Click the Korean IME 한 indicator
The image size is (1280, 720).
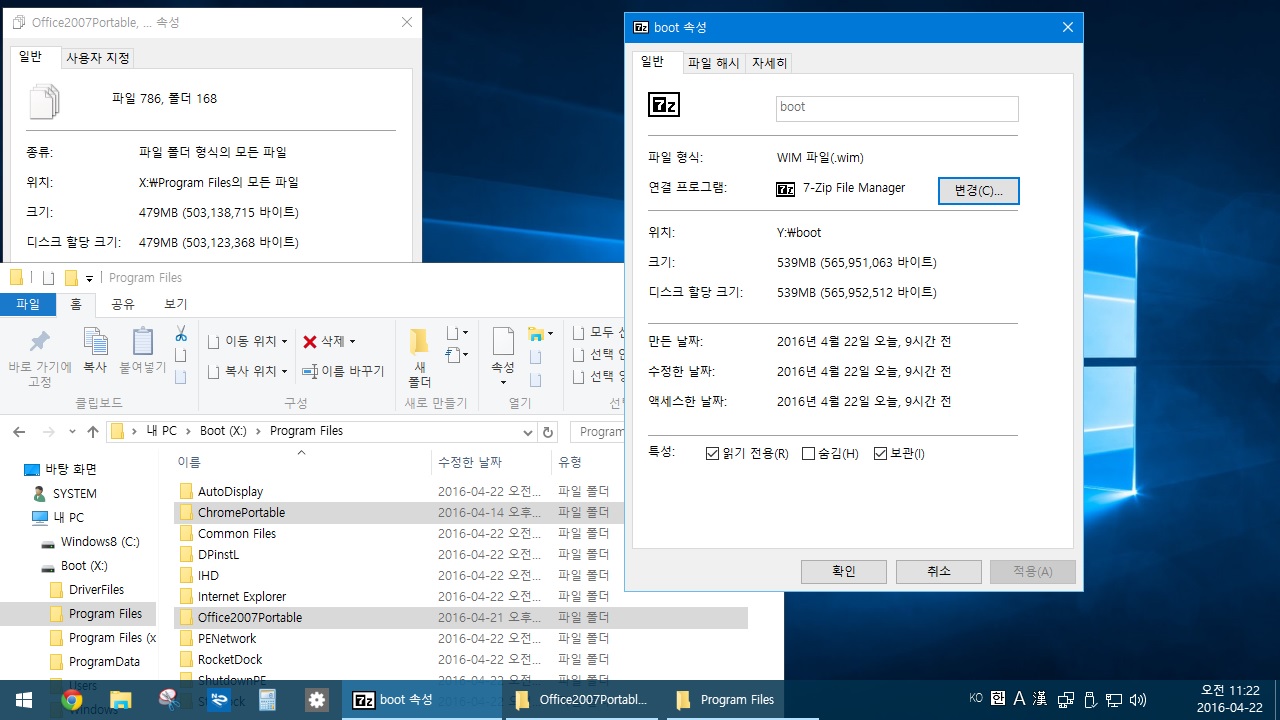point(999,698)
